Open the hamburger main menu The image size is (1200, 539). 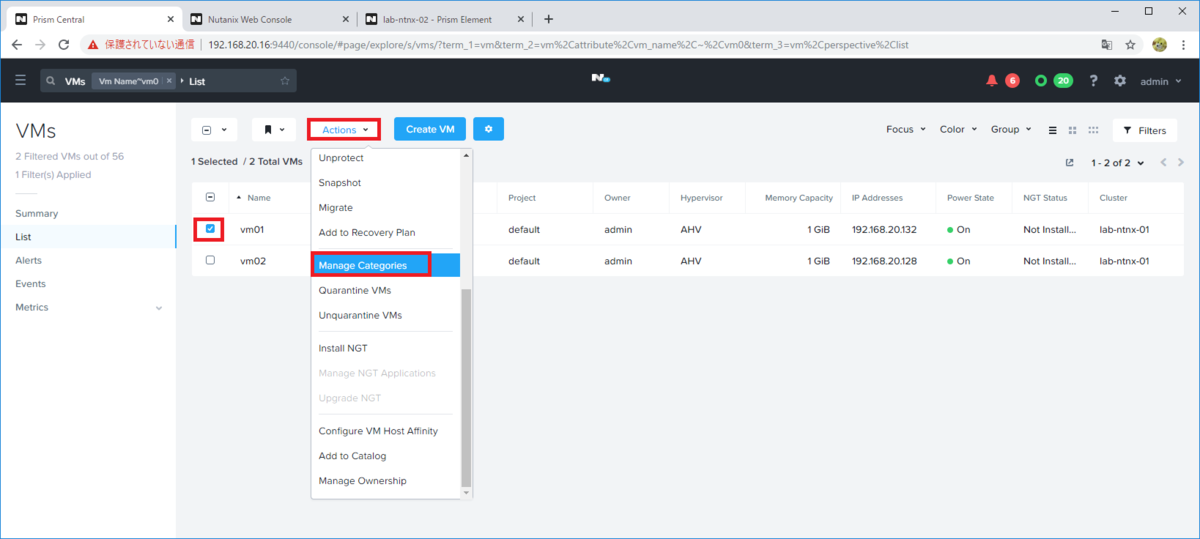pos(20,81)
